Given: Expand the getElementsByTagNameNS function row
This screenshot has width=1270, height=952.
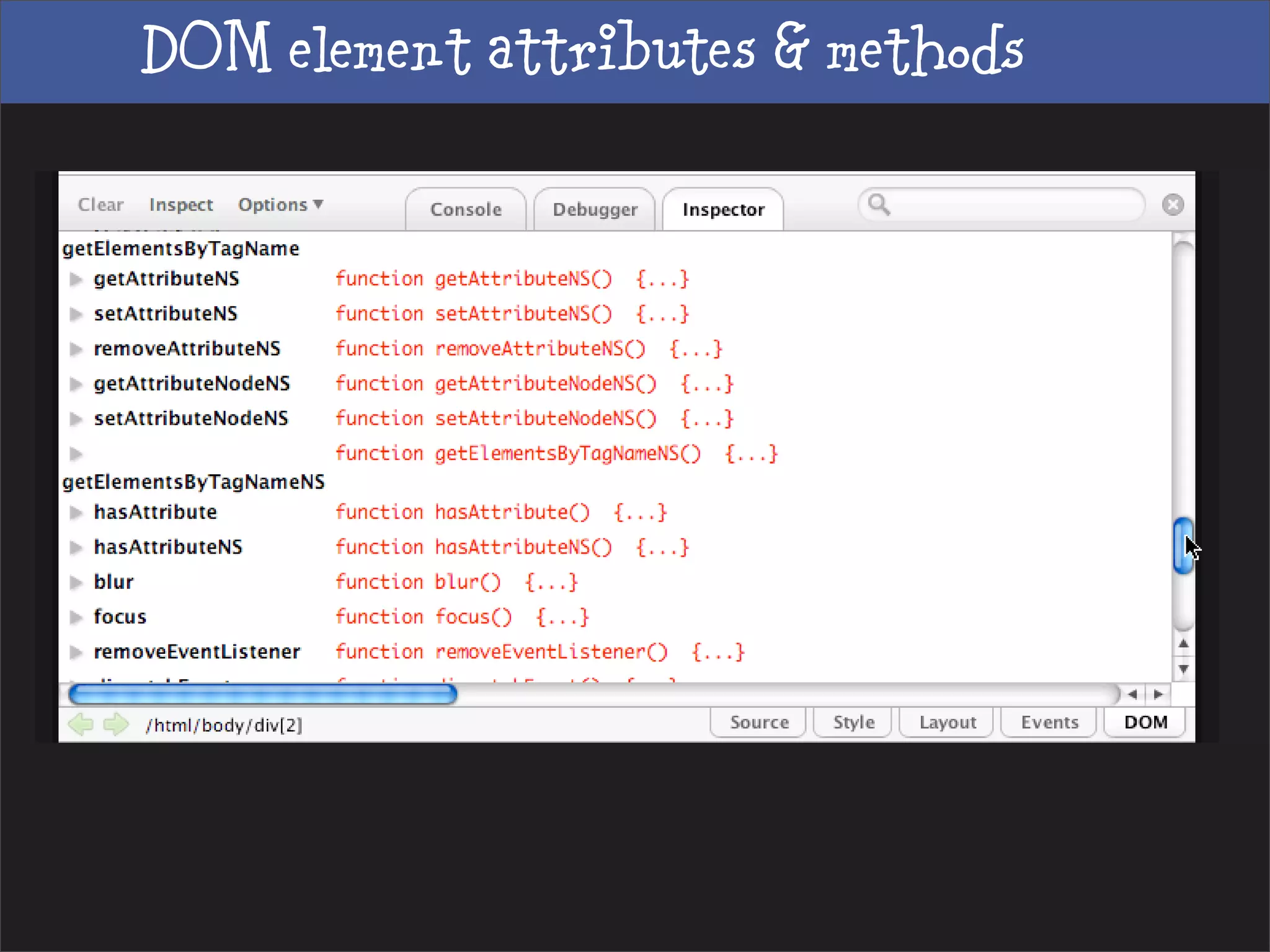Looking at the screenshot, I should coord(76,454).
